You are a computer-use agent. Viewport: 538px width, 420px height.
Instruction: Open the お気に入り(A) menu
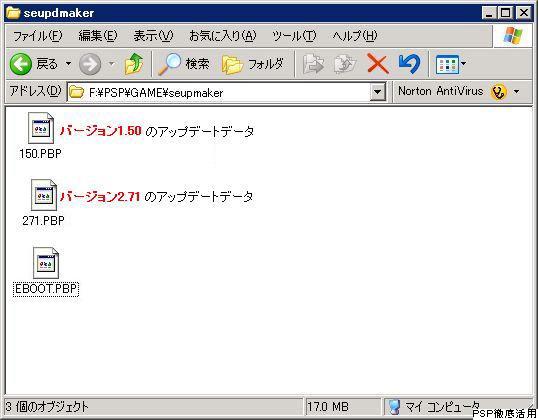point(223,36)
